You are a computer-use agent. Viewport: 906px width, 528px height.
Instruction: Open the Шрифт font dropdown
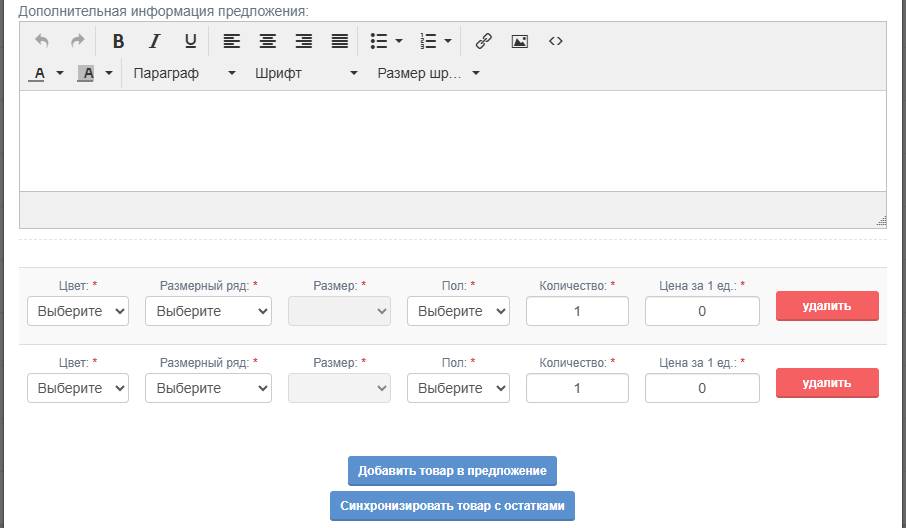(x=306, y=73)
